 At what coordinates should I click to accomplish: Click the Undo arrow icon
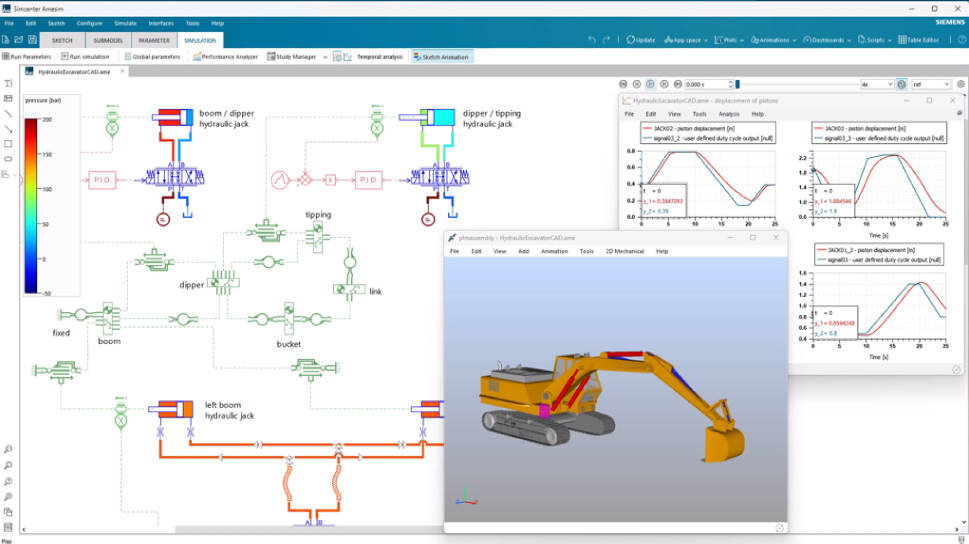click(592, 40)
